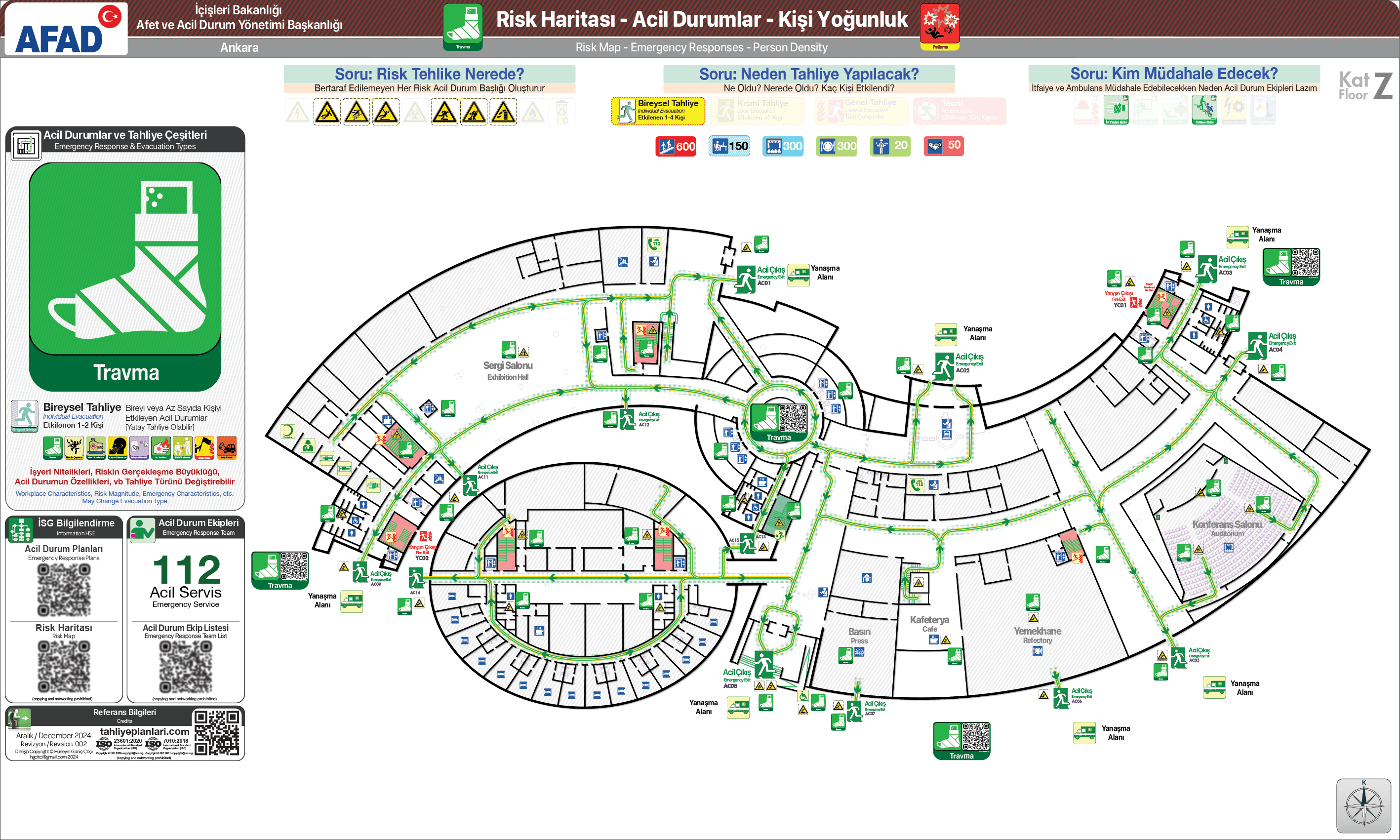Click the Risk Haritası QR code
The height and width of the screenshot is (840, 1400).
coord(63,667)
